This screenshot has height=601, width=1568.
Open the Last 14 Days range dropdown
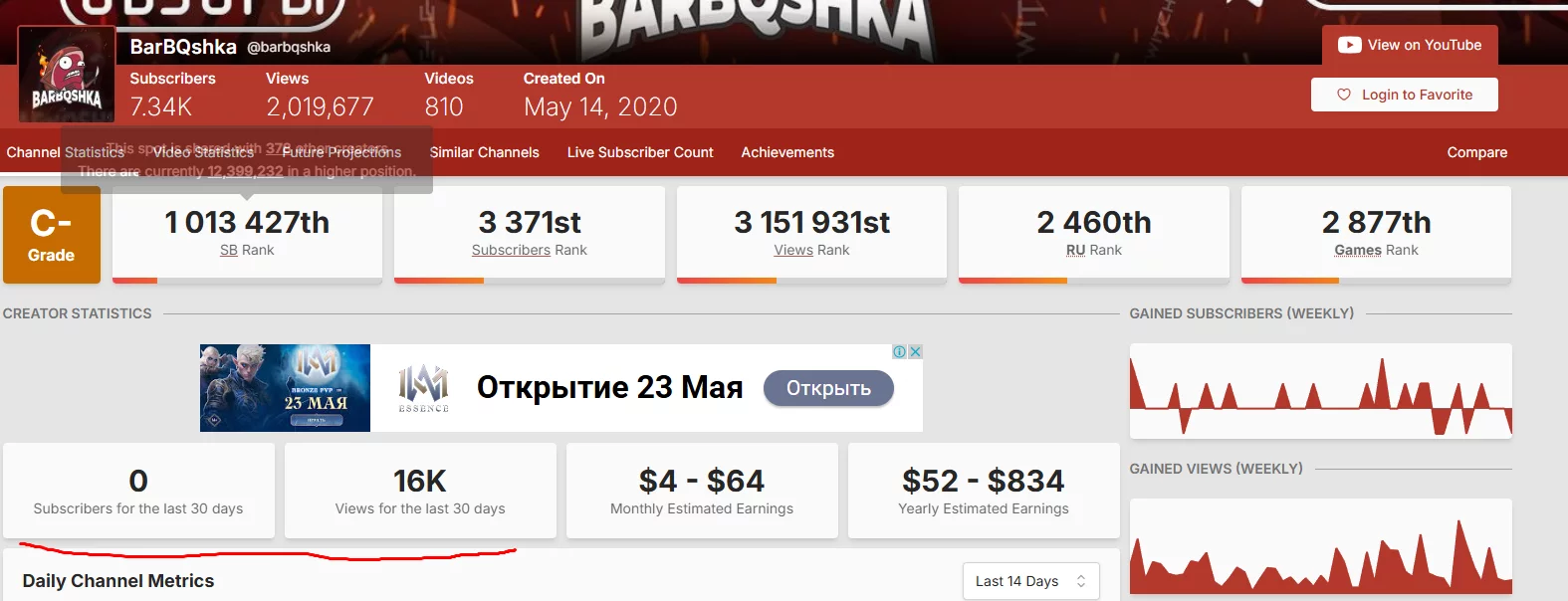pos(1030,581)
